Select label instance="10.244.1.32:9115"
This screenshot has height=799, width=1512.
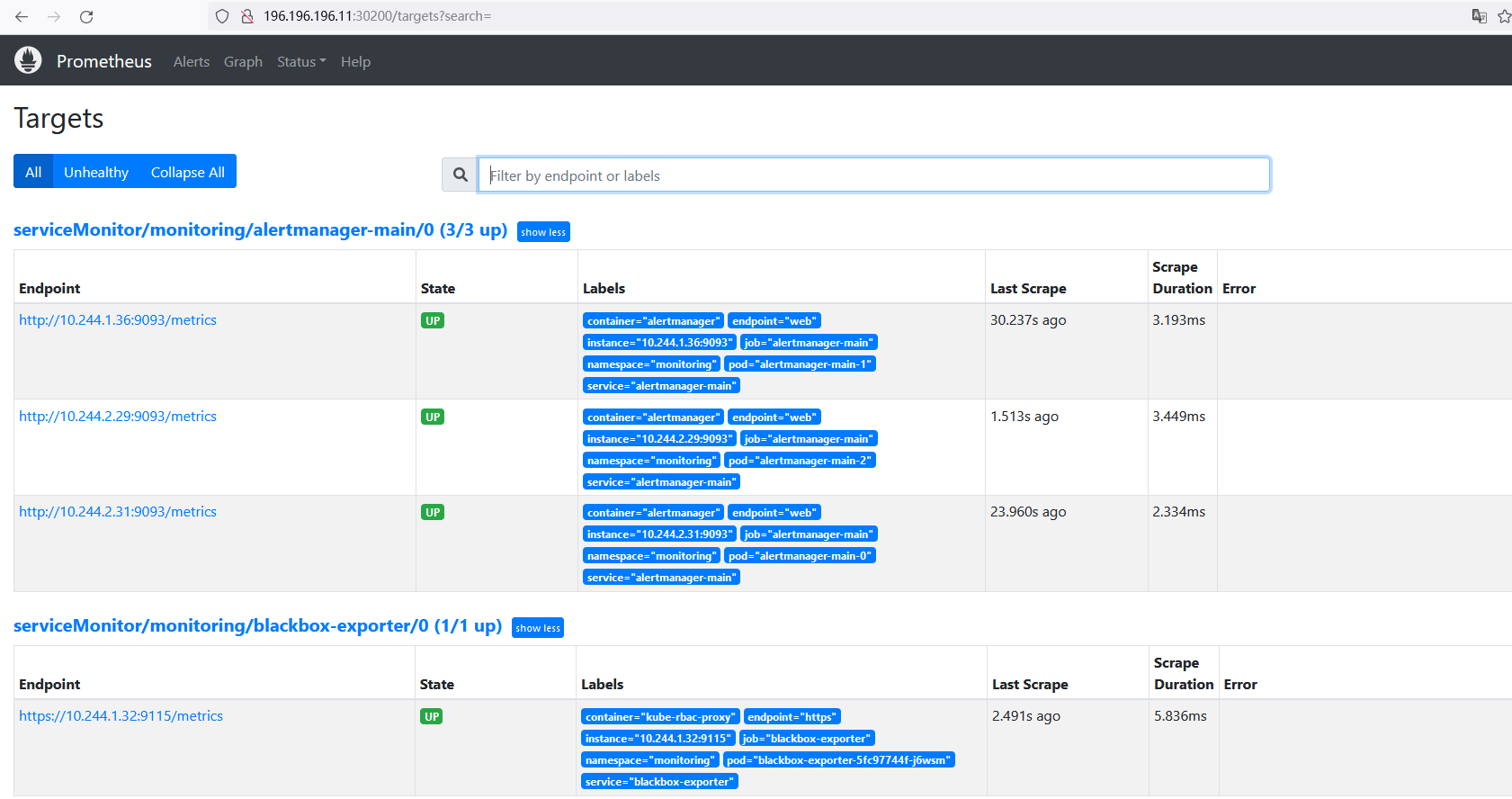tap(658, 739)
